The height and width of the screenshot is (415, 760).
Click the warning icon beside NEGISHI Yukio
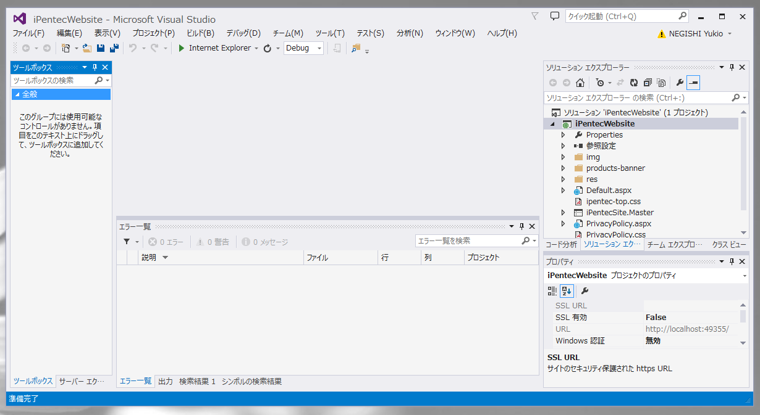661,34
